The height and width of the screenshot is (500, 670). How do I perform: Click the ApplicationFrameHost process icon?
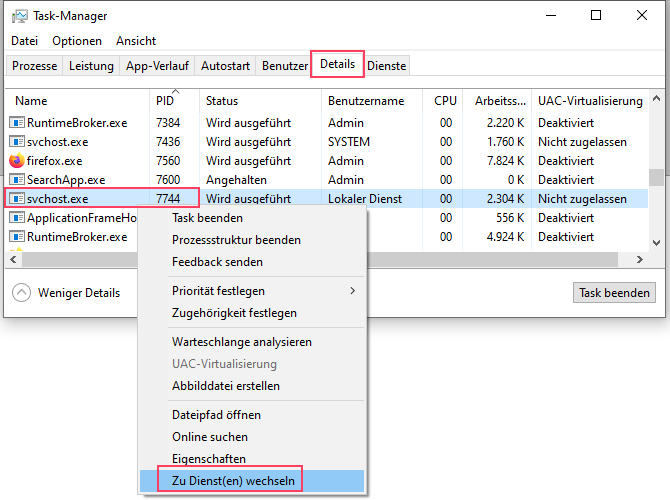click(17, 218)
